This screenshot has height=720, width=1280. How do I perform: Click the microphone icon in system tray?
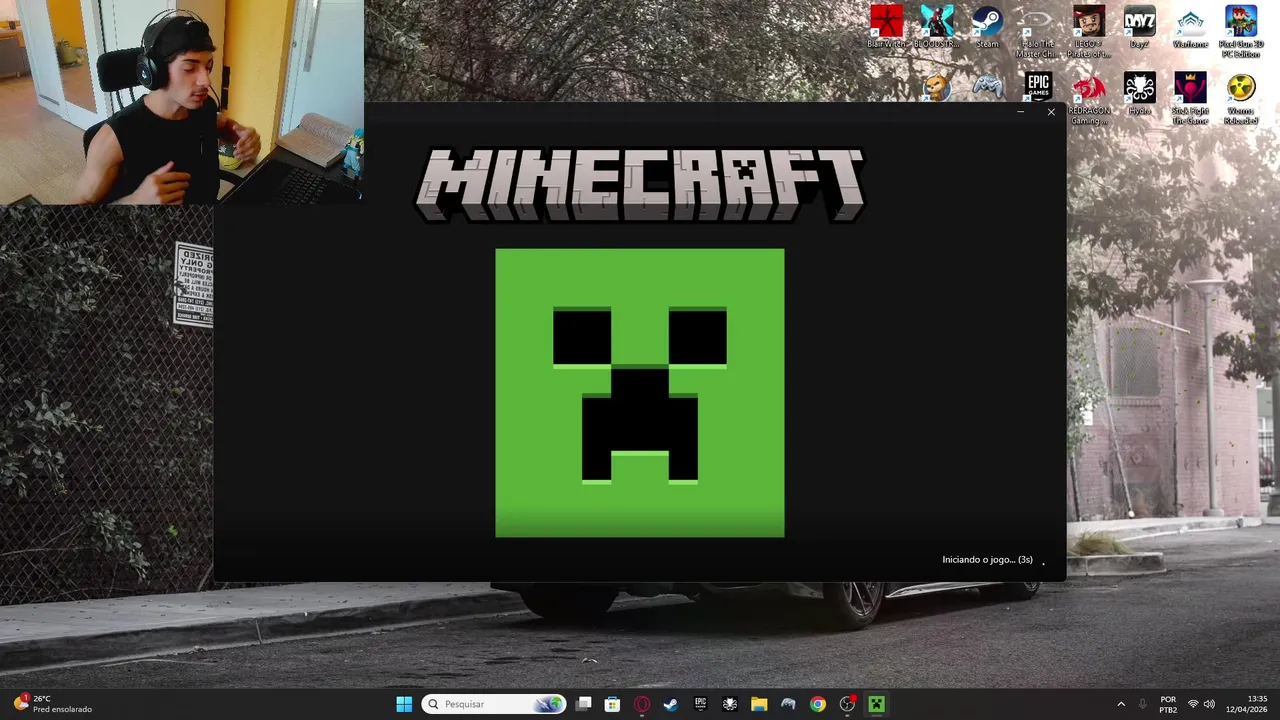coord(1143,704)
